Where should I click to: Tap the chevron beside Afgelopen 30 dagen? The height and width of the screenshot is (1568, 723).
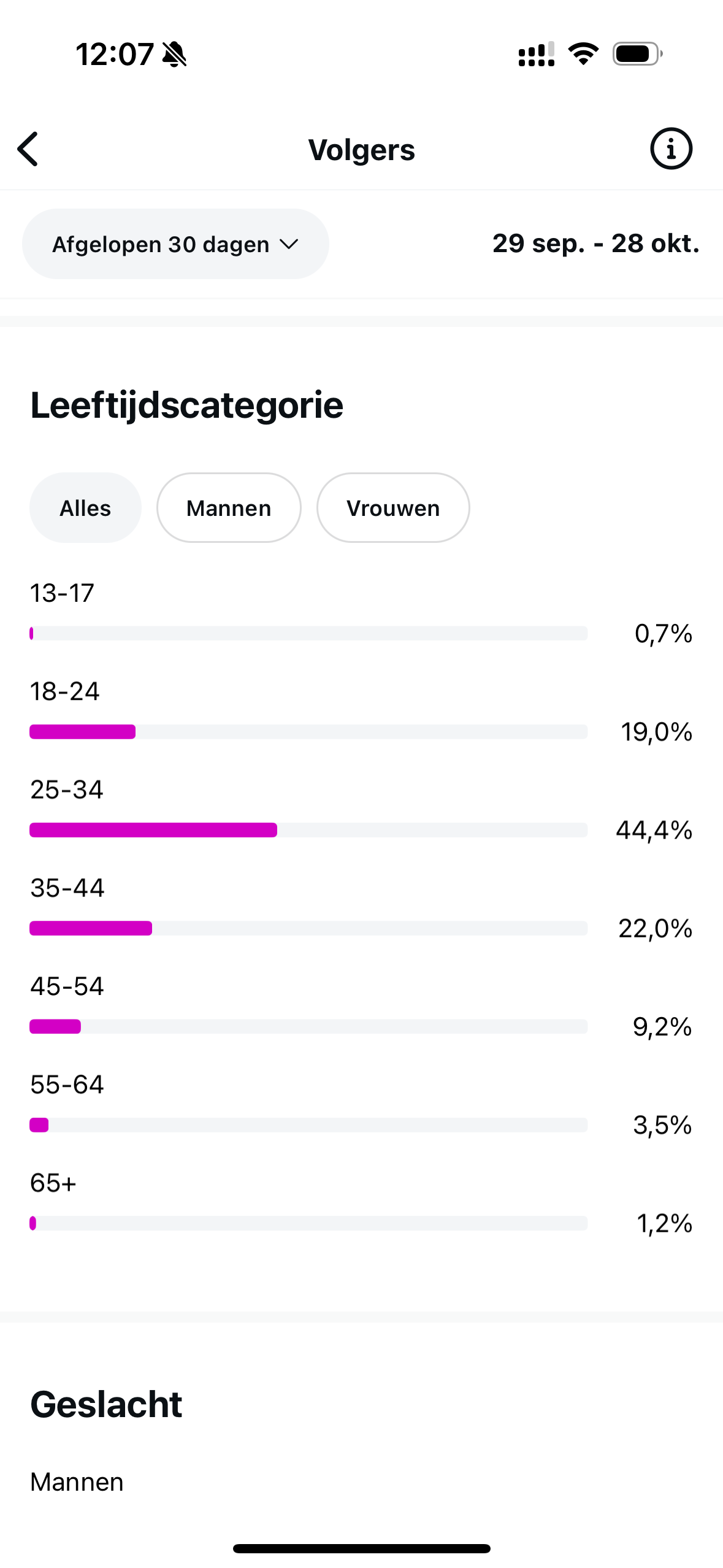pos(289,244)
